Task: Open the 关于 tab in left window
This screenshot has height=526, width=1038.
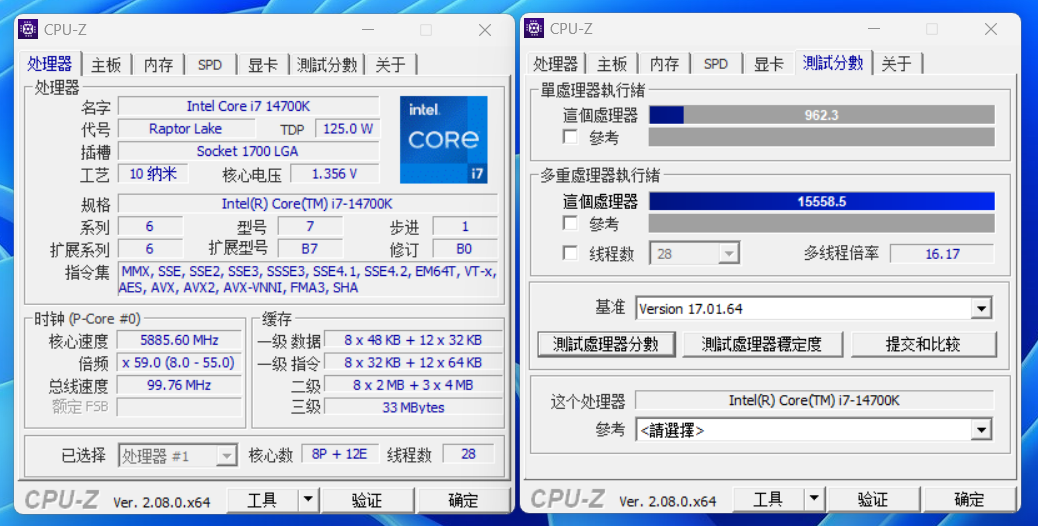Action: pyautogui.click(x=391, y=65)
